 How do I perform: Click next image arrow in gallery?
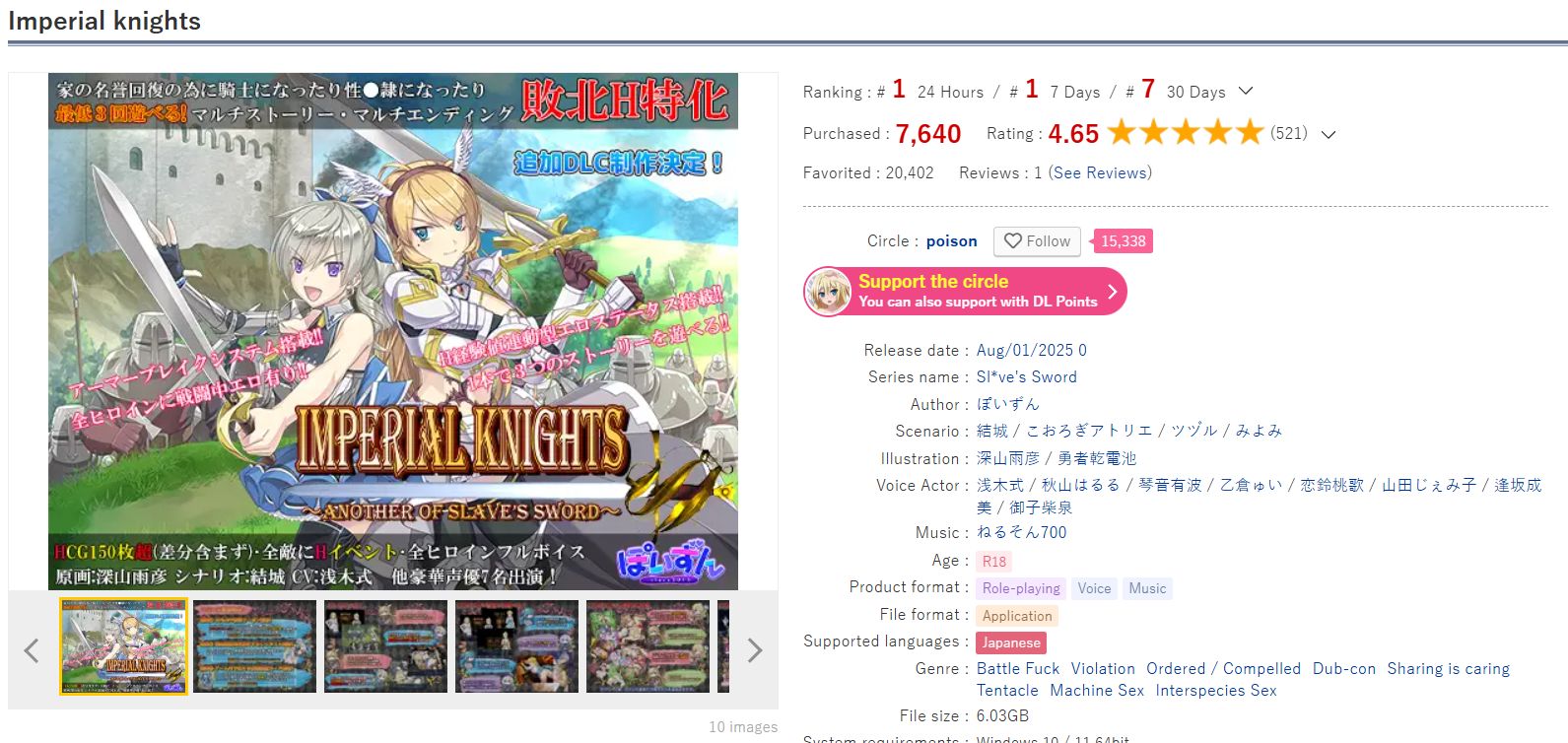click(x=755, y=650)
